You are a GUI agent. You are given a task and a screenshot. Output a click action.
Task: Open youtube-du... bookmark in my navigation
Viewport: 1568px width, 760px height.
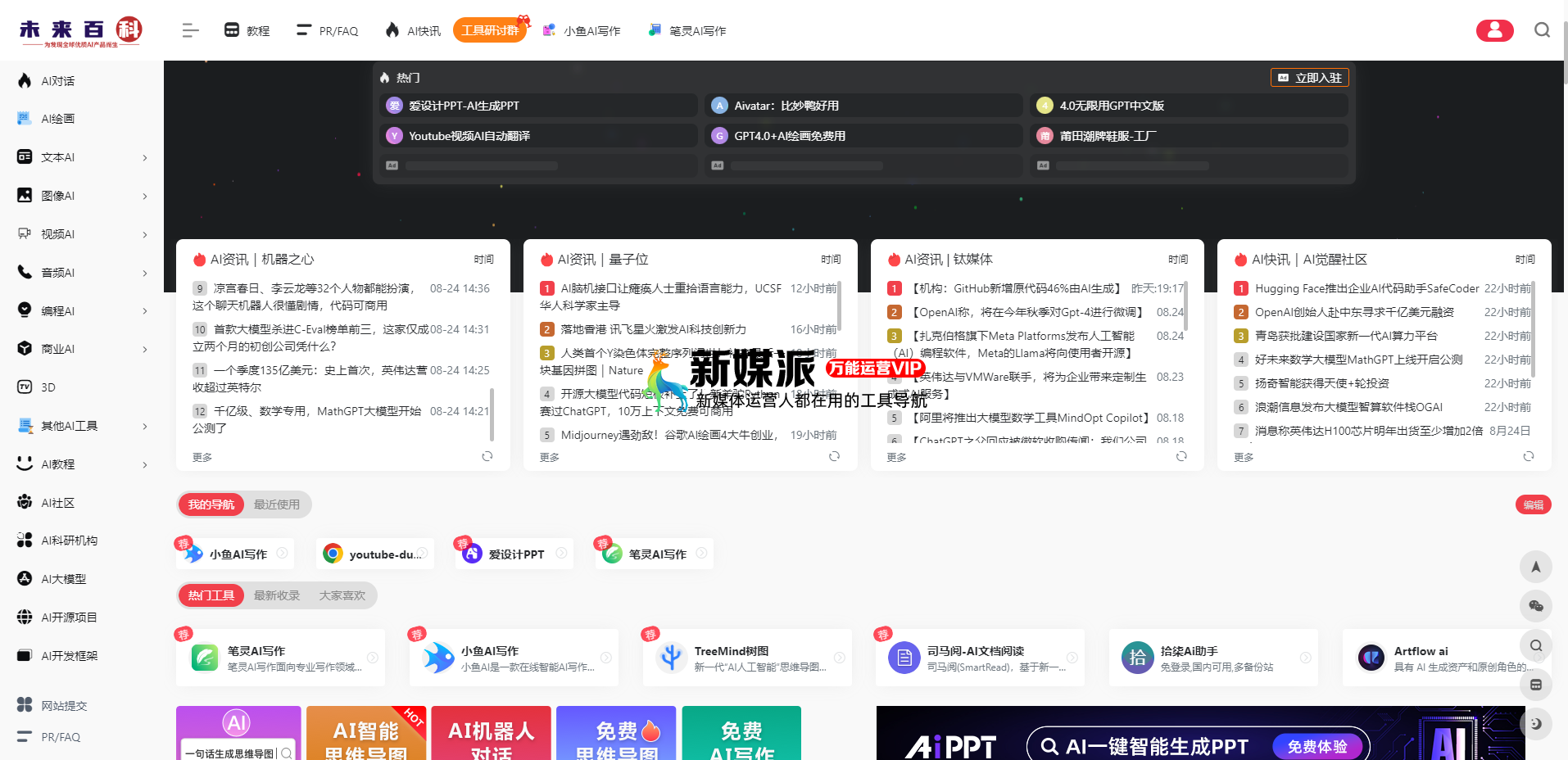375,554
